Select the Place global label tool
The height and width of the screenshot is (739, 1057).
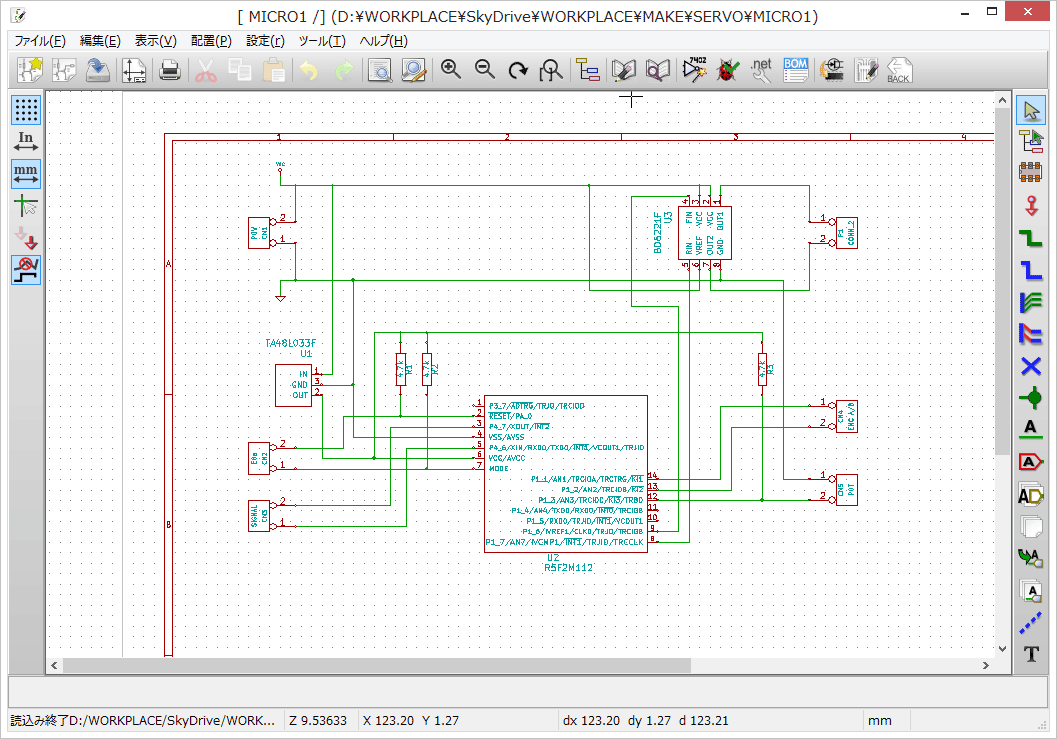(x=1031, y=462)
